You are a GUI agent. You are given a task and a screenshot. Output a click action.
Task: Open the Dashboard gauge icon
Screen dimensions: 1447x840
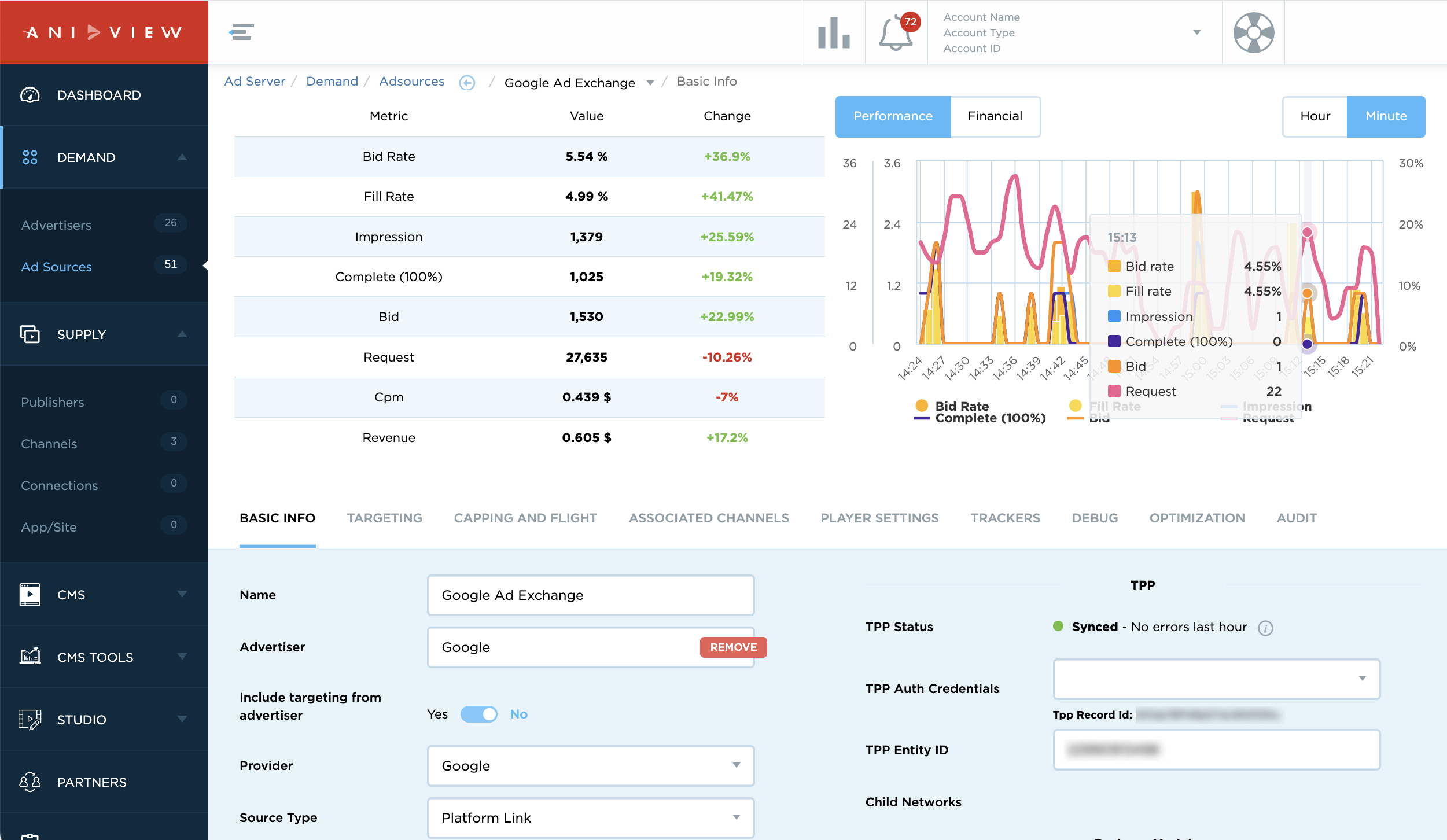(x=30, y=95)
